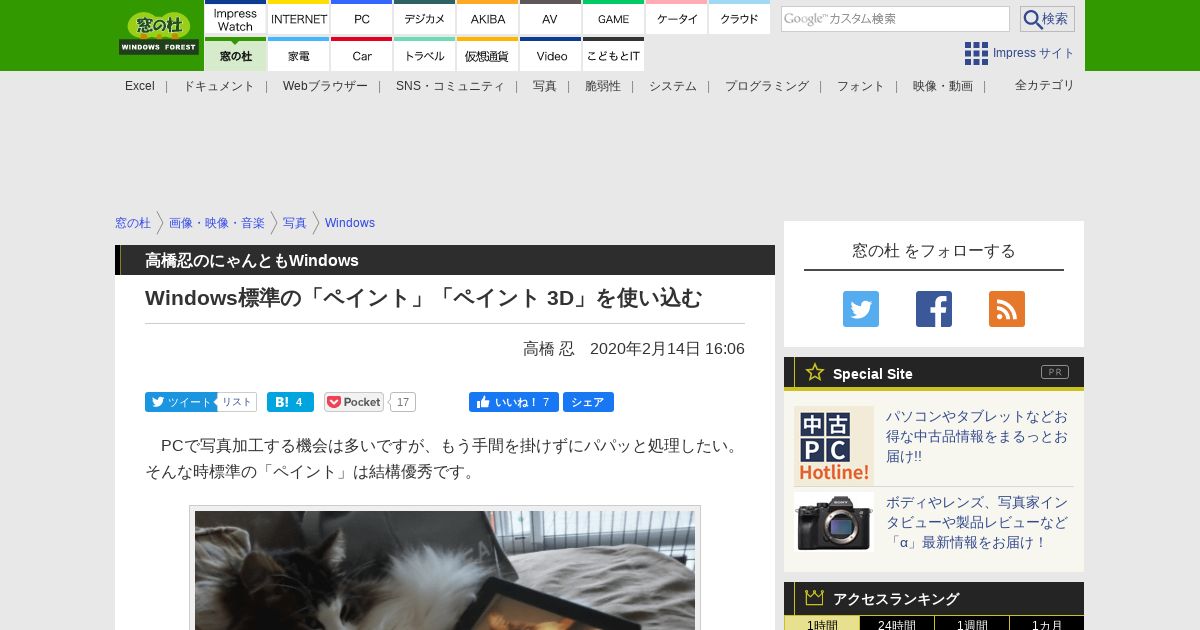Viewport: 1200px width, 630px height.
Task: Click the Pocket count 17 bubble
Action: (x=402, y=402)
